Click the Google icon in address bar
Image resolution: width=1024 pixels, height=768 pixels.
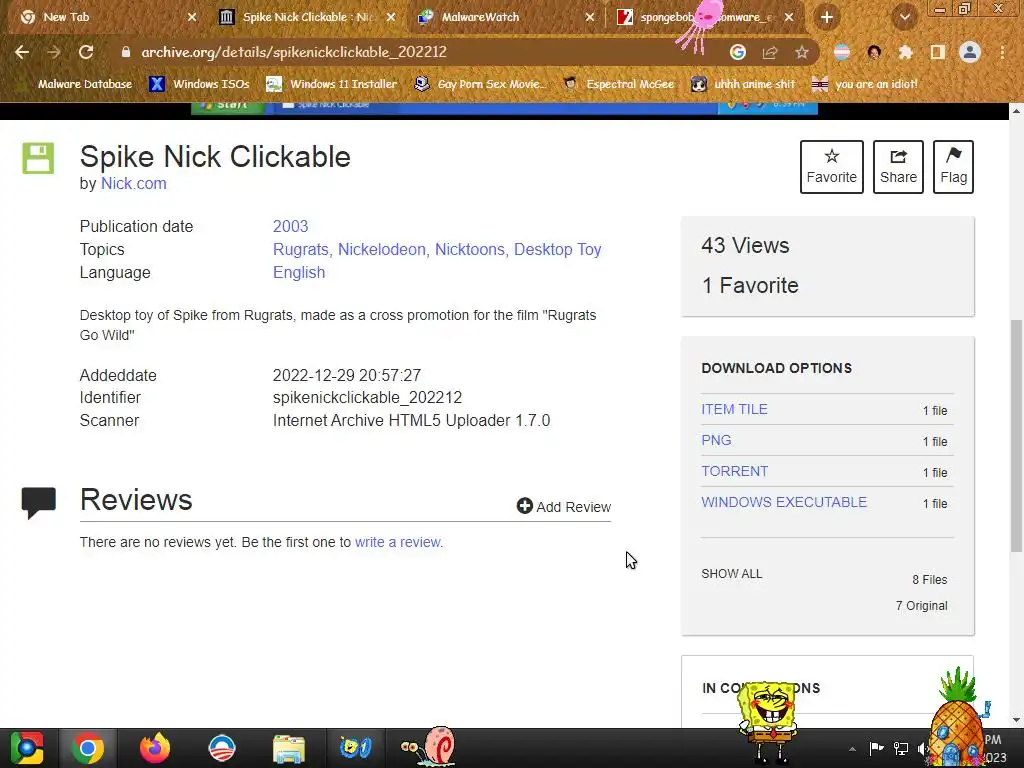coord(737,52)
